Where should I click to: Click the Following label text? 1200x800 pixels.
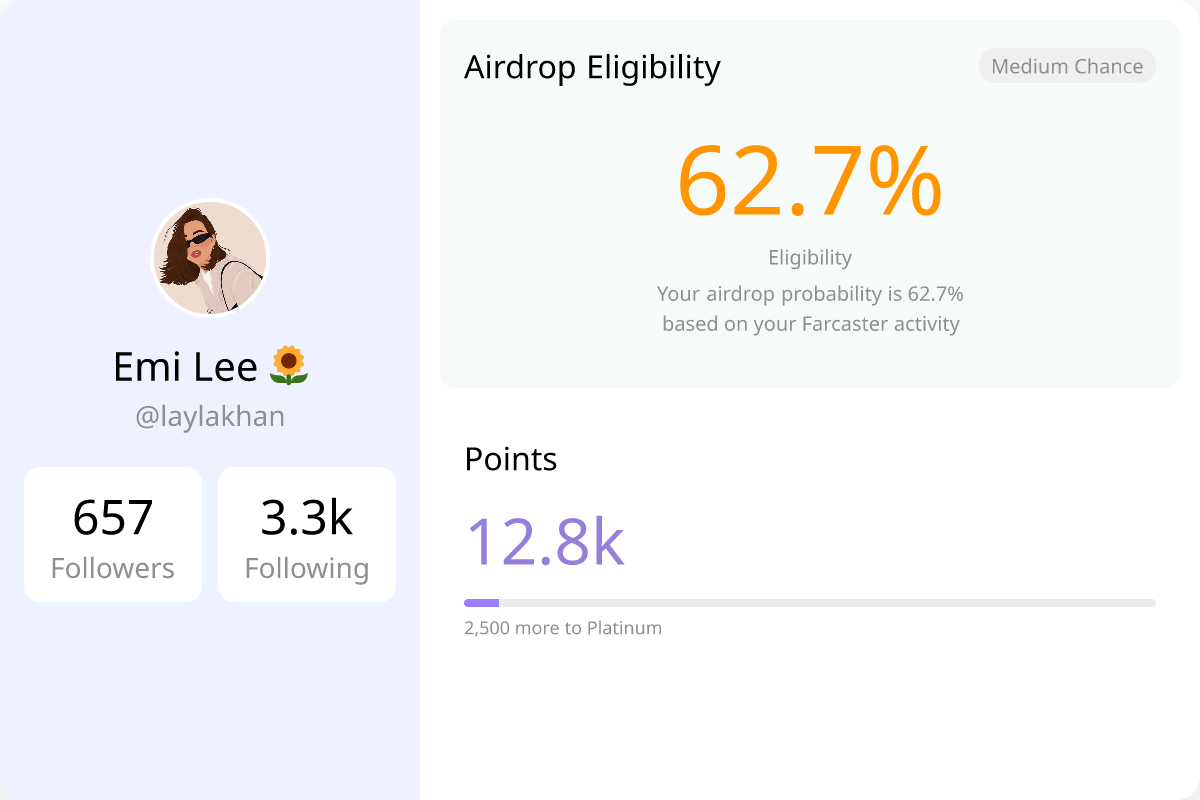tap(307, 568)
